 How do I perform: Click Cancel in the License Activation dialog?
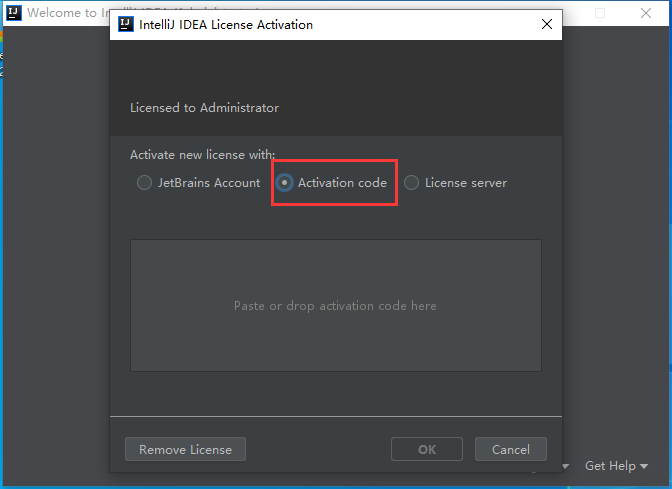(510, 449)
